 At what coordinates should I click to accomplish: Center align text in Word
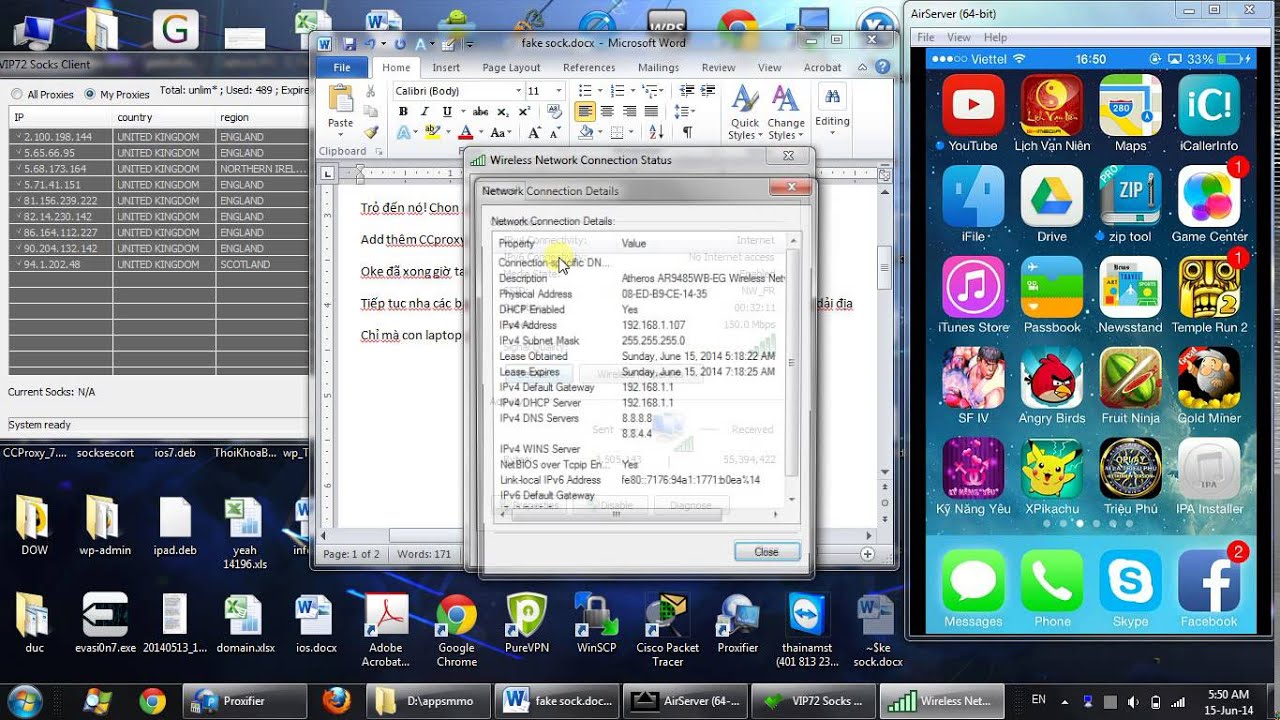tap(607, 112)
